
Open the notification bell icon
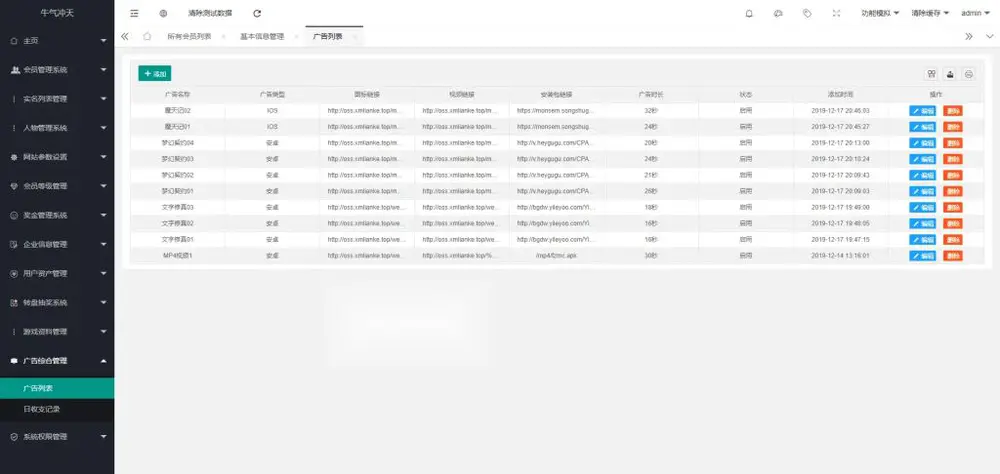pos(749,13)
